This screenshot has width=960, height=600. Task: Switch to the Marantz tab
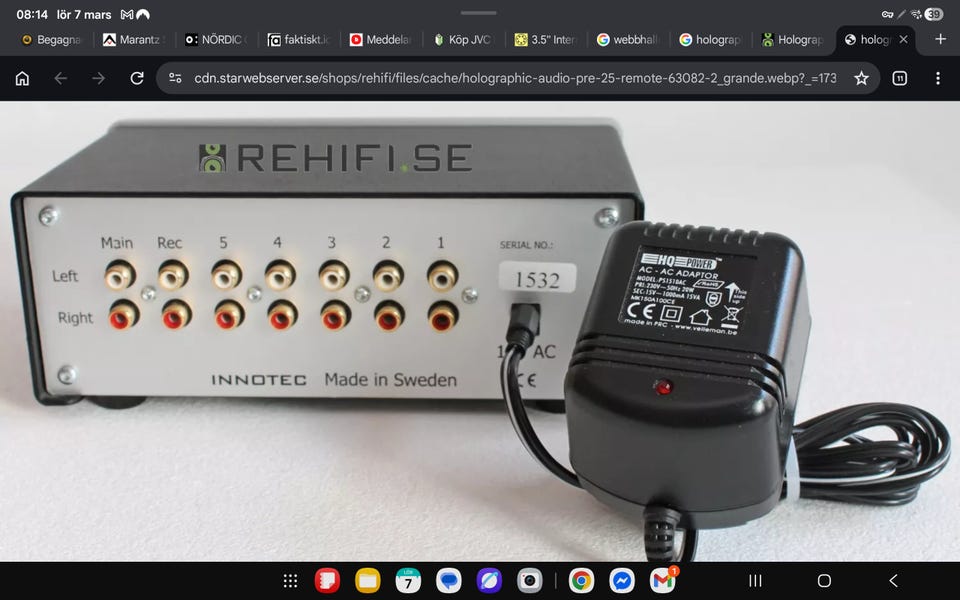point(134,40)
